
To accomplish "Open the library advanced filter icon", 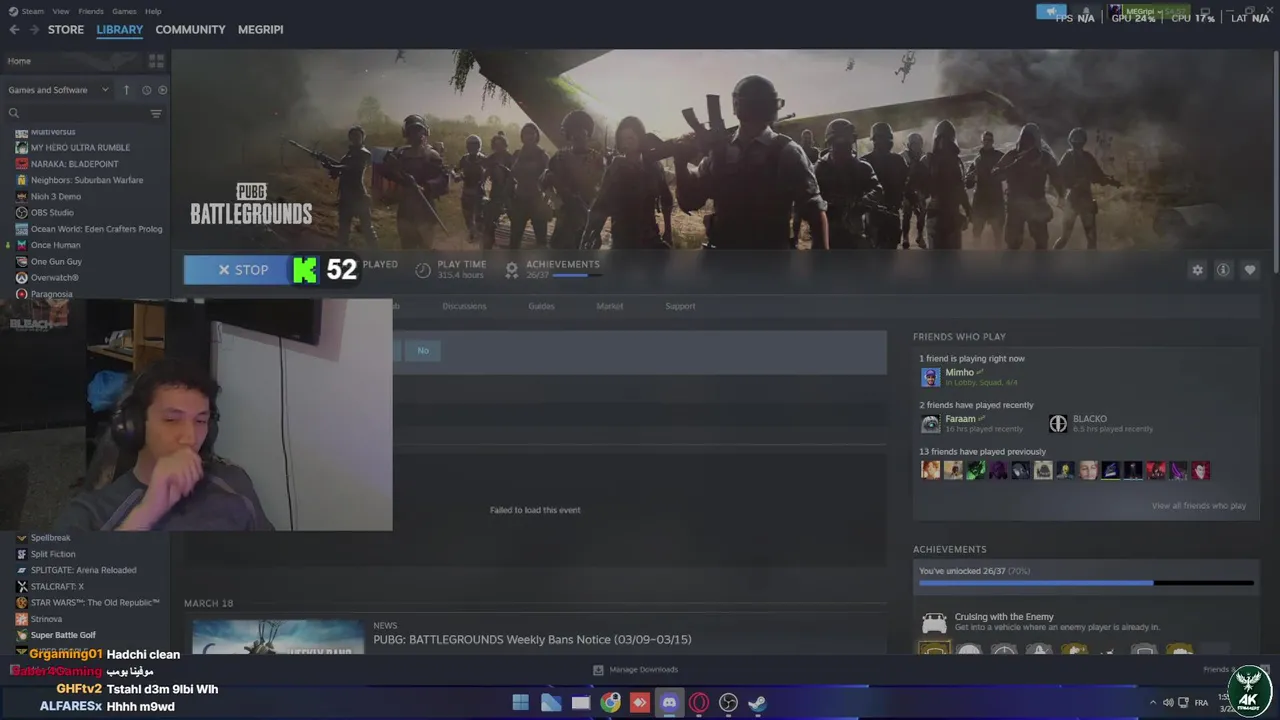I will point(156,113).
